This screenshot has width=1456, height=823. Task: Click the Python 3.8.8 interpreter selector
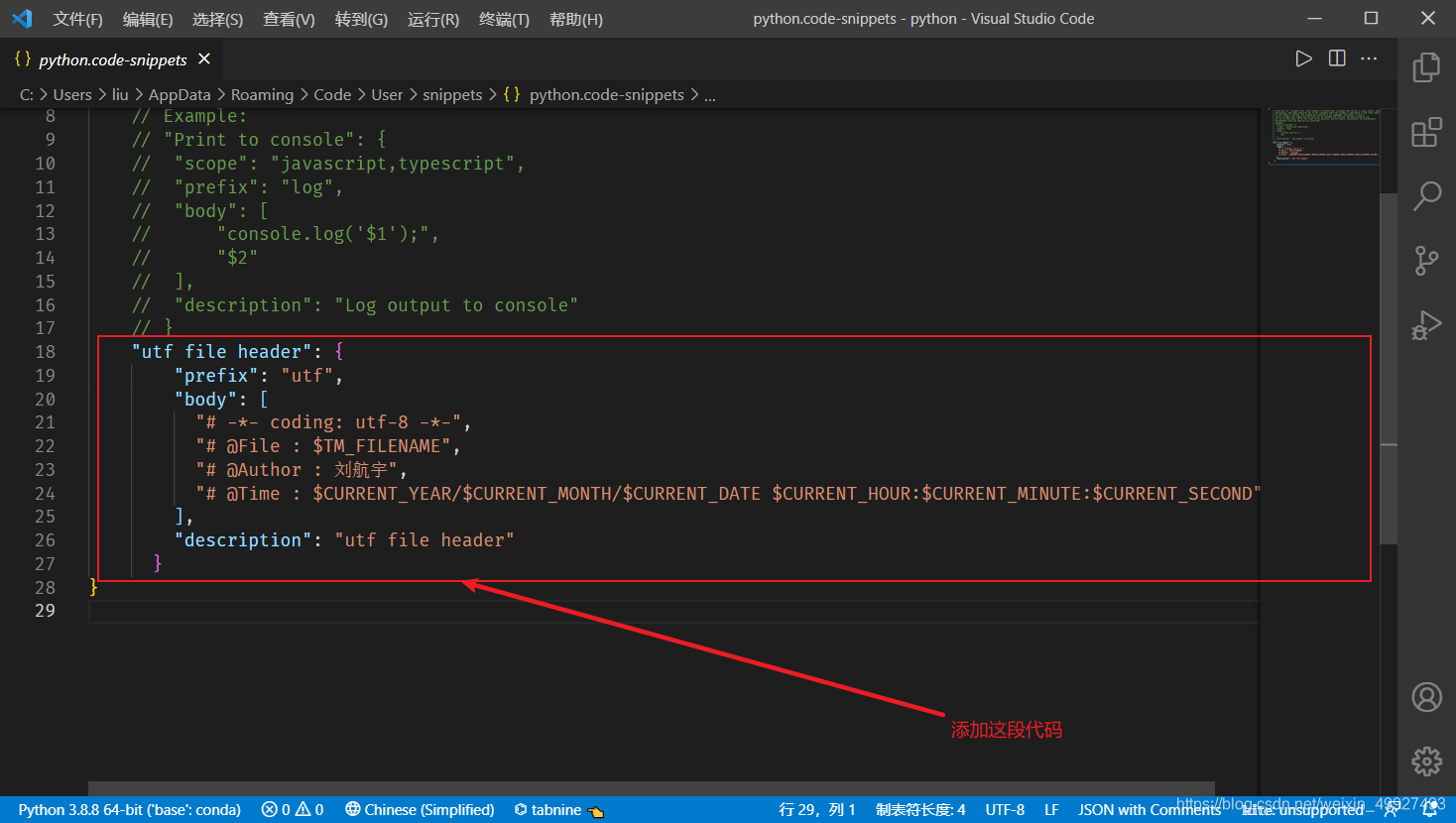[x=129, y=810]
